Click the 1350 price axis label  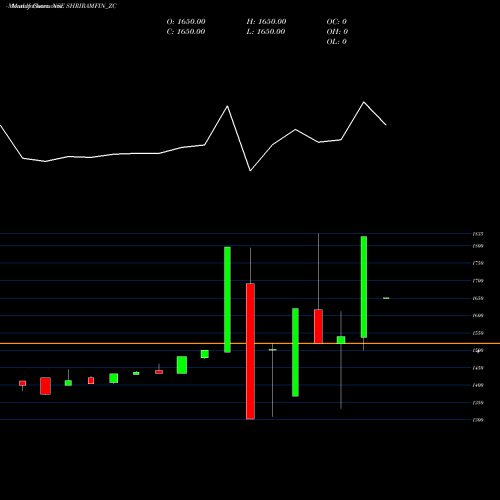tap(478, 403)
